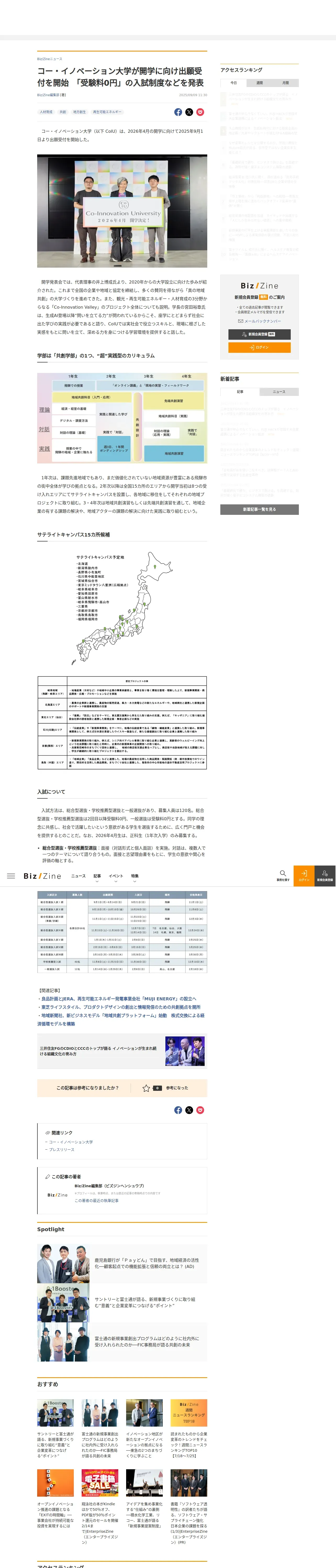
Task: Click the 新規会員登録 button in sidebar
Action: coord(260,334)
